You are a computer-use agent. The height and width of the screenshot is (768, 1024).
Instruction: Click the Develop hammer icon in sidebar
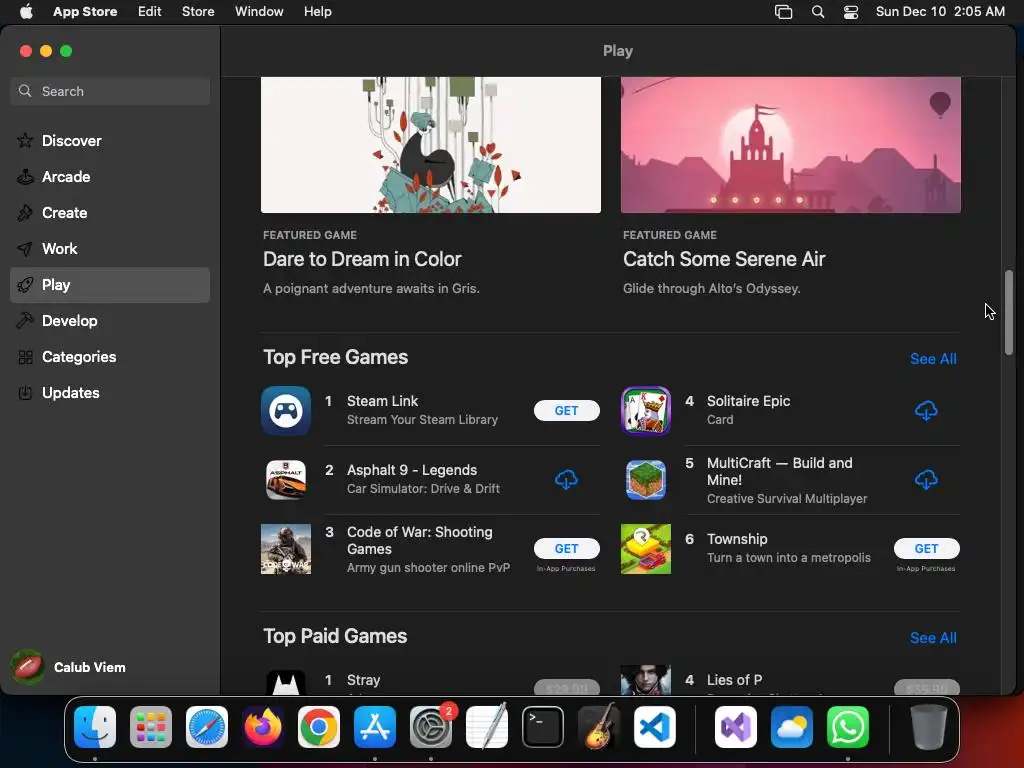(x=25, y=321)
